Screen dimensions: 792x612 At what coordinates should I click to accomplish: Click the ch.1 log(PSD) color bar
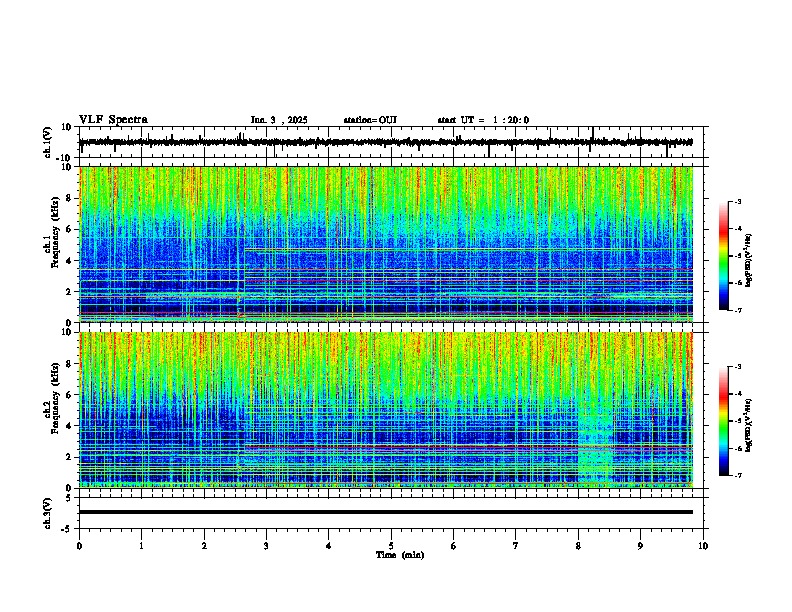[x=724, y=256]
